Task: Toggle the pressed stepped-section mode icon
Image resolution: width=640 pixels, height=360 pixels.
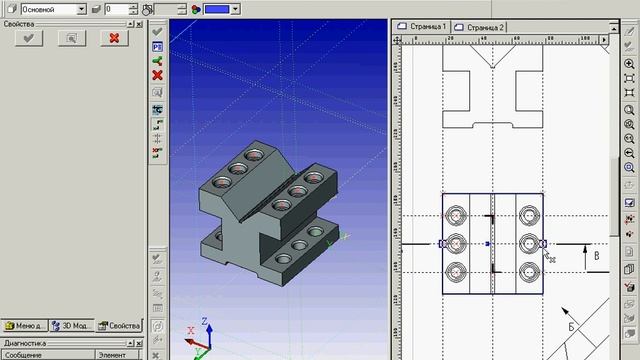Action: 157,124
